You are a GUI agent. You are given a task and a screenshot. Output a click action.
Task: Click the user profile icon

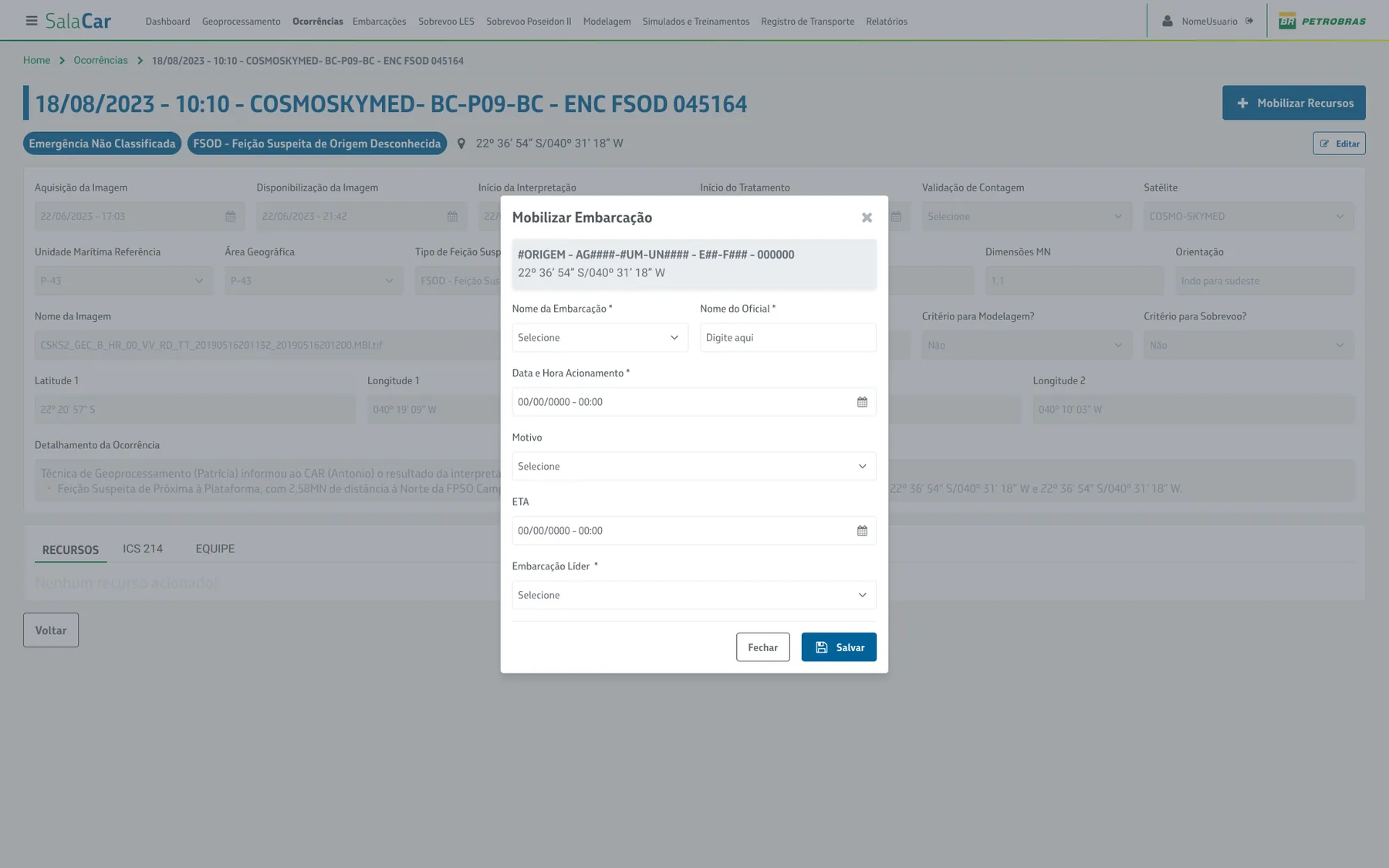[x=1168, y=21]
